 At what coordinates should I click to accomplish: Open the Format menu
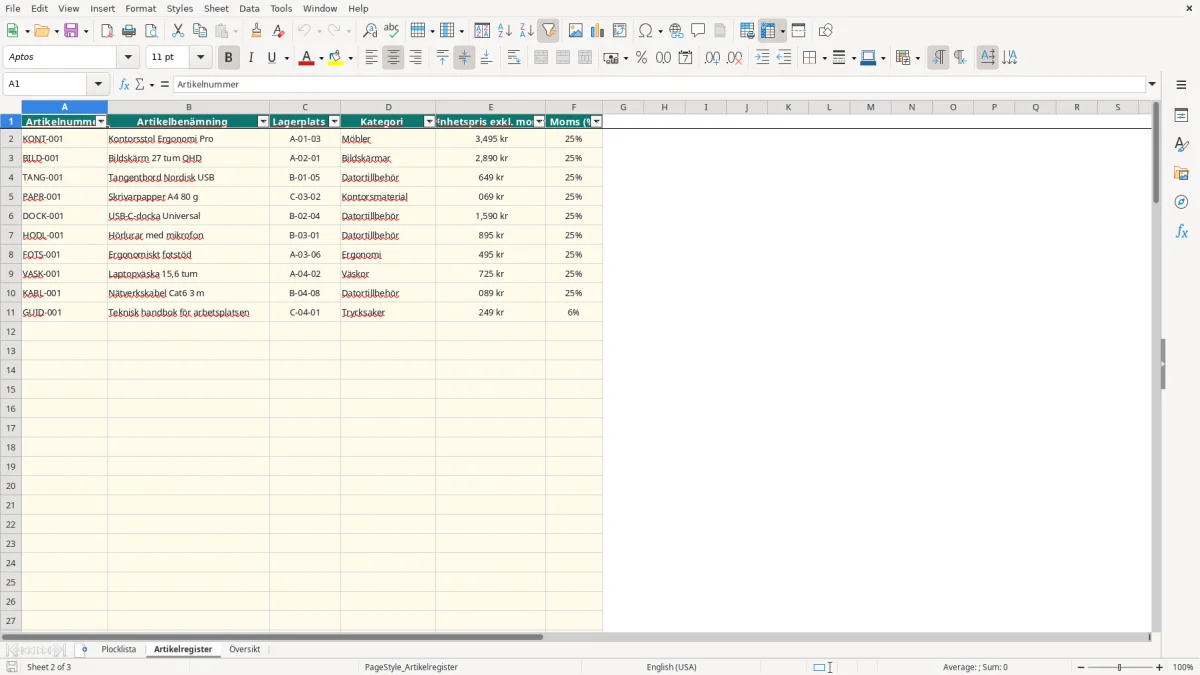140,8
